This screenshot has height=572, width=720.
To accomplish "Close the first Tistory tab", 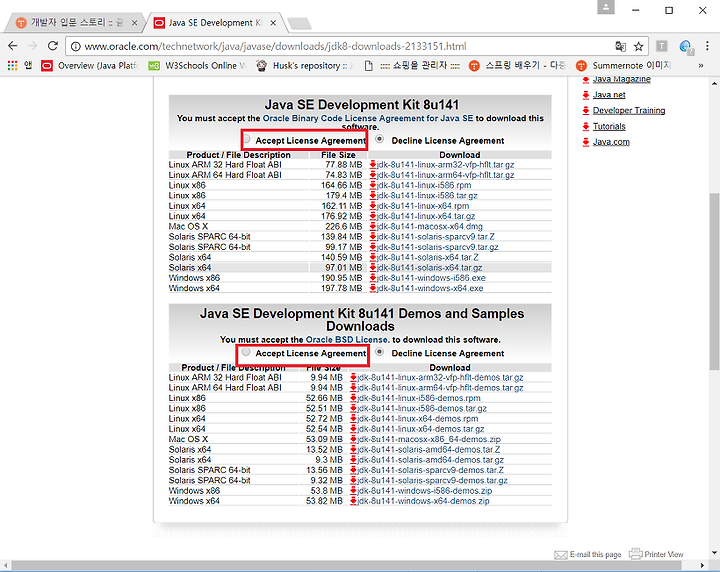I will 134,22.
